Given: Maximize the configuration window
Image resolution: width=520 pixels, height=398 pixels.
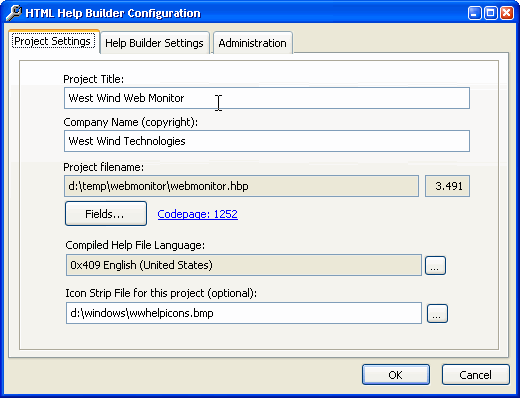Looking at the screenshot, I should coord(491,13).
